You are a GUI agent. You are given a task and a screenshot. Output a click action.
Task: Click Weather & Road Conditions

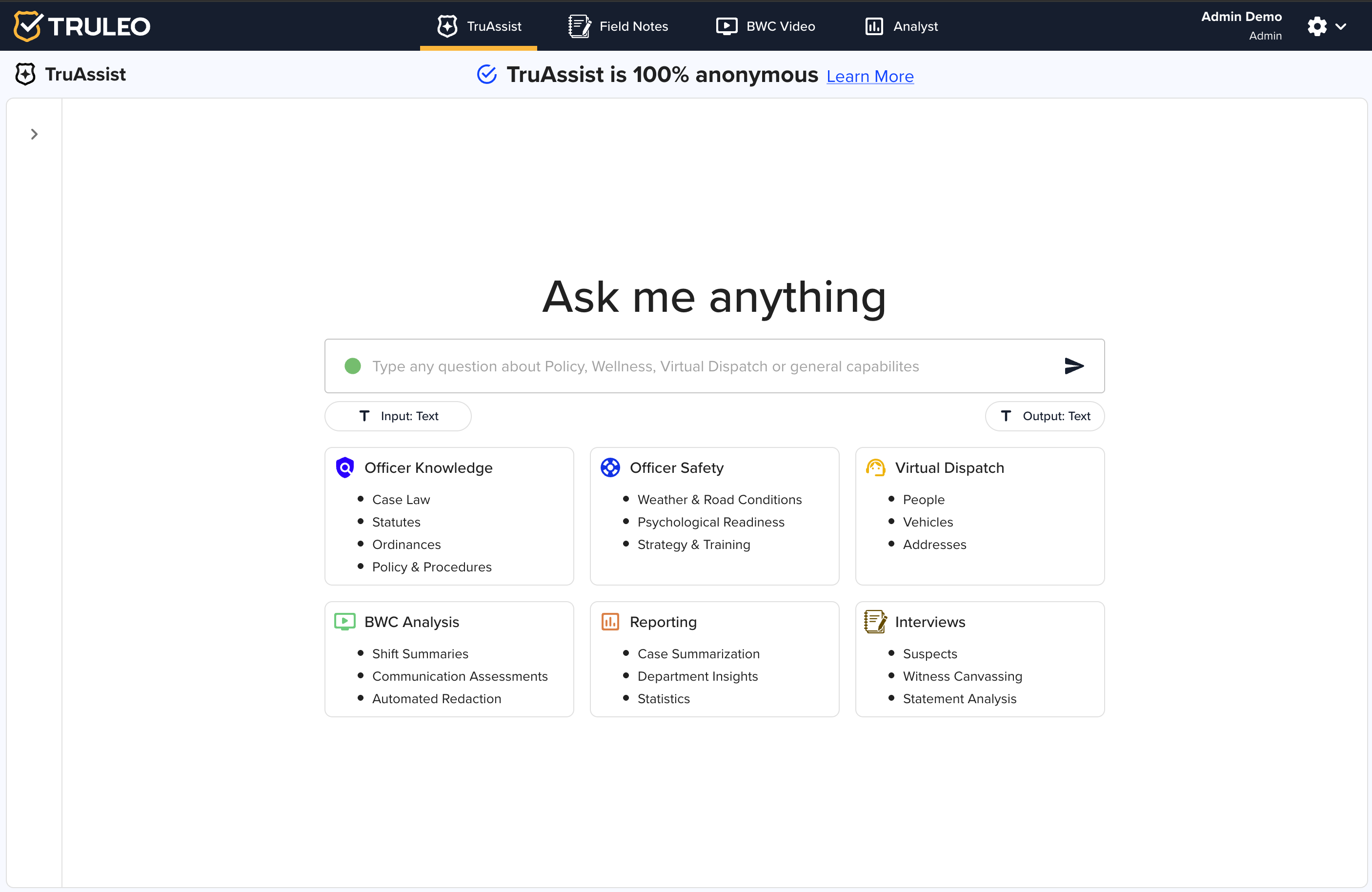coord(720,499)
